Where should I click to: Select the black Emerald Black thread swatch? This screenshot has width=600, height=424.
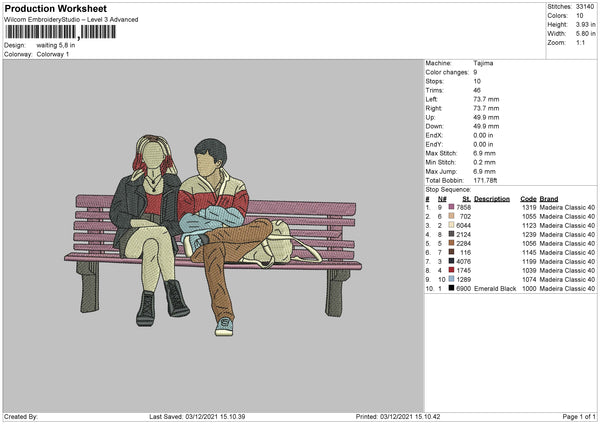451,288
